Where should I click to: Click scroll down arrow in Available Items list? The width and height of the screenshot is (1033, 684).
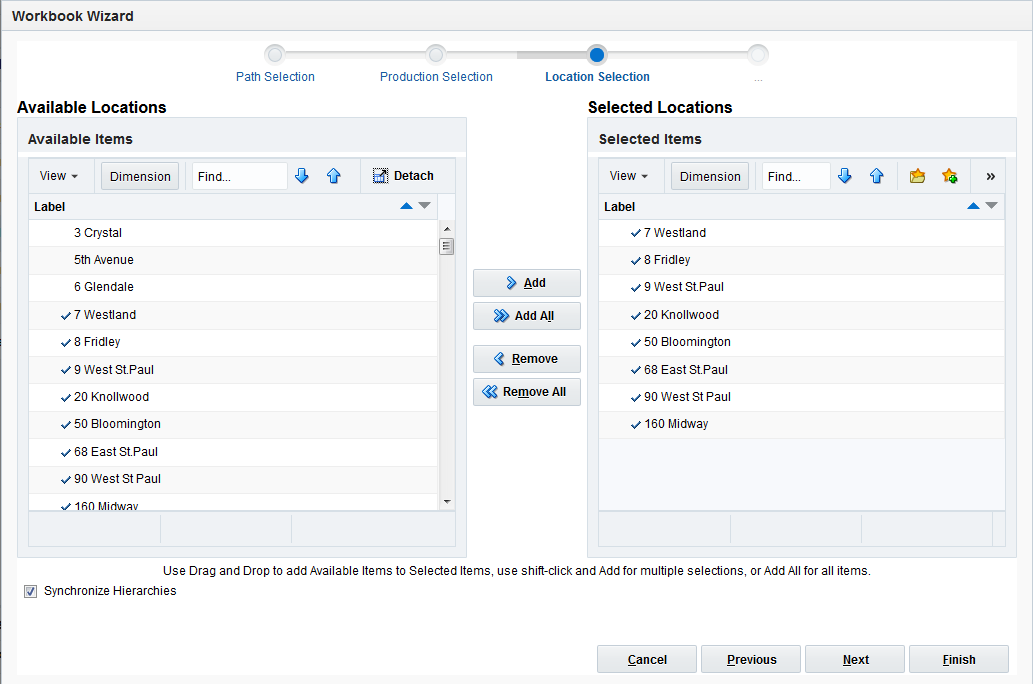click(x=447, y=502)
